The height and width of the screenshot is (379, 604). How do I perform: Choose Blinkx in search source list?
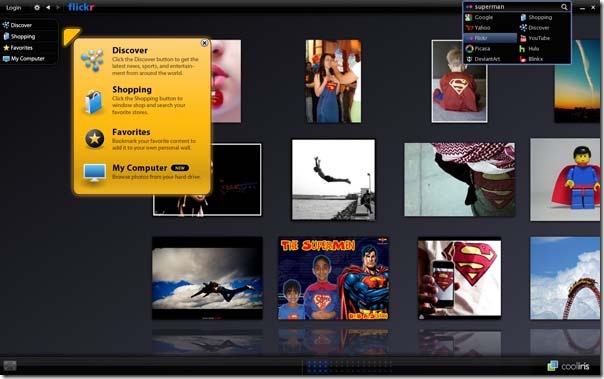[x=544, y=59]
